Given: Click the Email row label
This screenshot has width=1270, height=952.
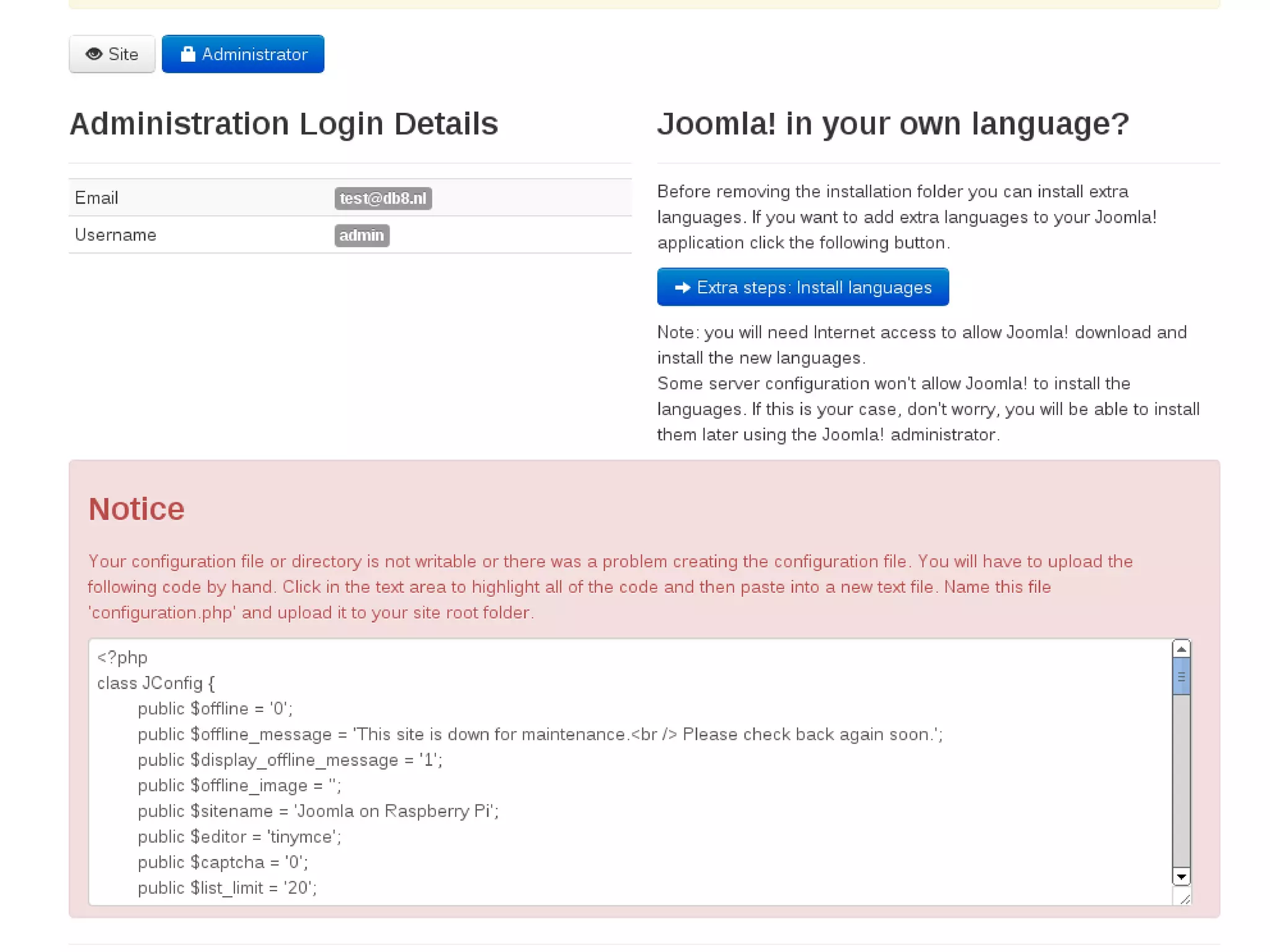Looking at the screenshot, I should coord(96,198).
